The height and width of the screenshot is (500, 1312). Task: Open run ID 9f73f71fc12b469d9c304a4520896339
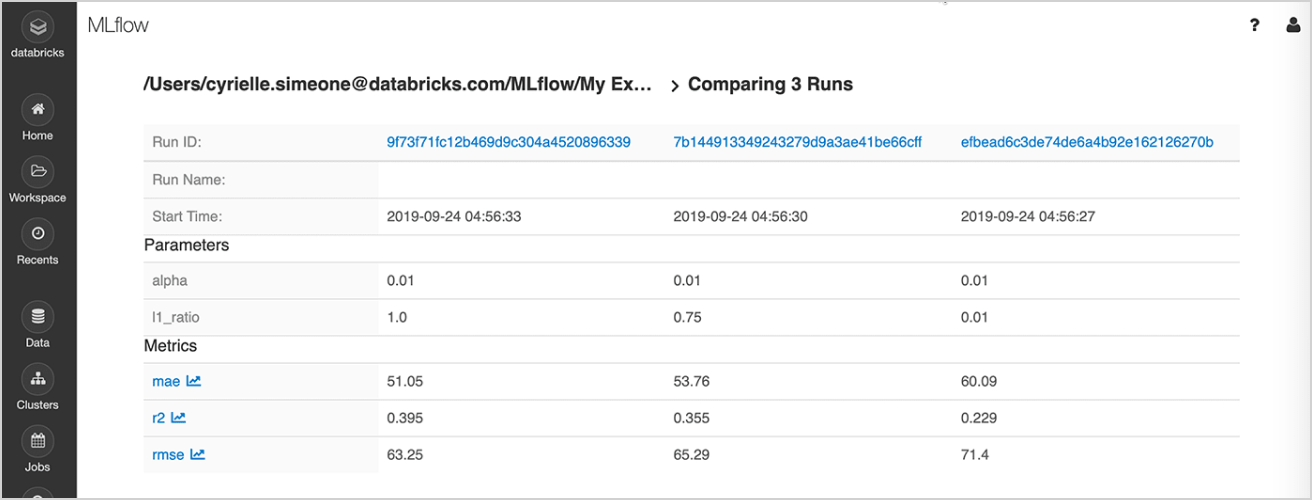tap(508, 142)
